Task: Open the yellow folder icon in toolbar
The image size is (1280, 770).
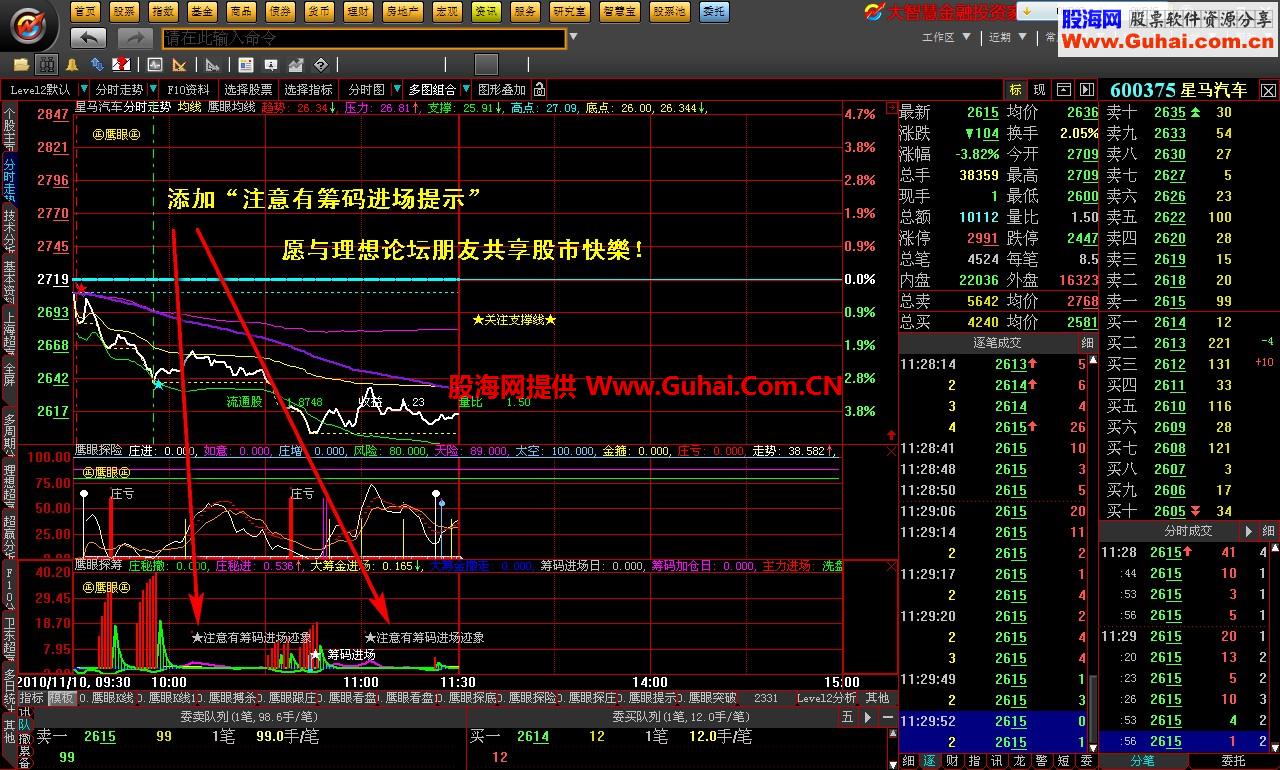Action: (x=21, y=65)
